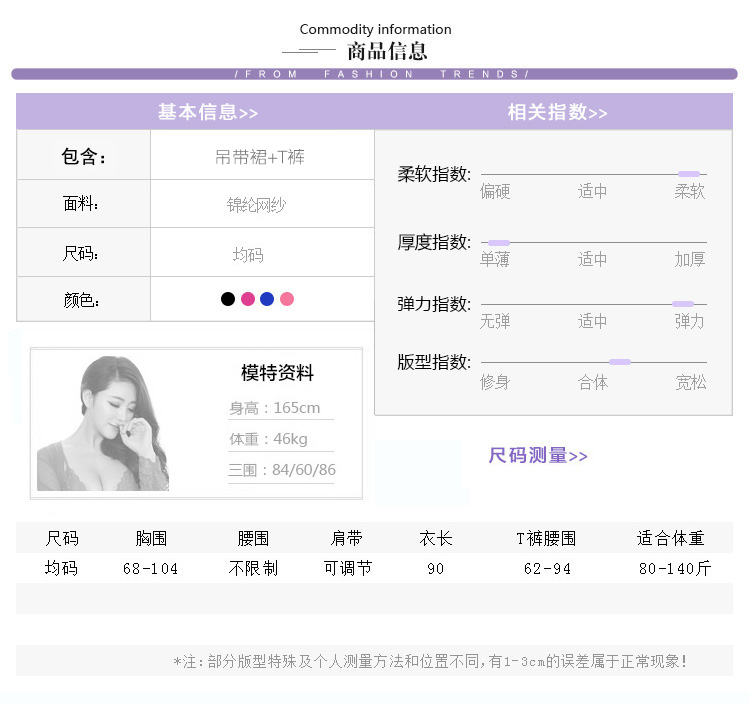750x703 pixels.
Task: Click the 宽松 scale label
Action: (691, 382)
